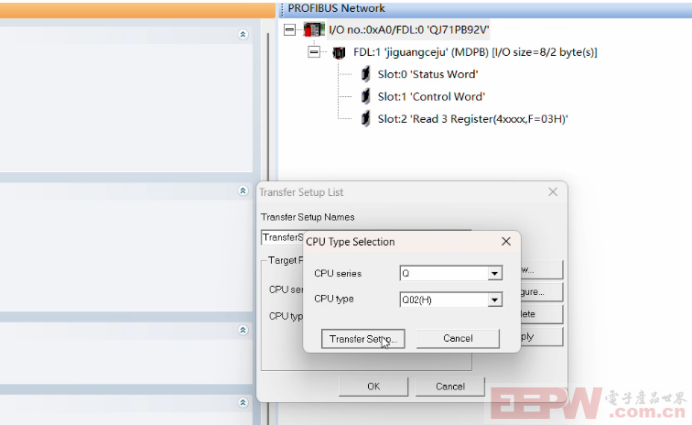The height and width of the screenshot is (425, 692).
Task: Collapse the fourth left-side task panel section
Action: [x=243, y=402]
